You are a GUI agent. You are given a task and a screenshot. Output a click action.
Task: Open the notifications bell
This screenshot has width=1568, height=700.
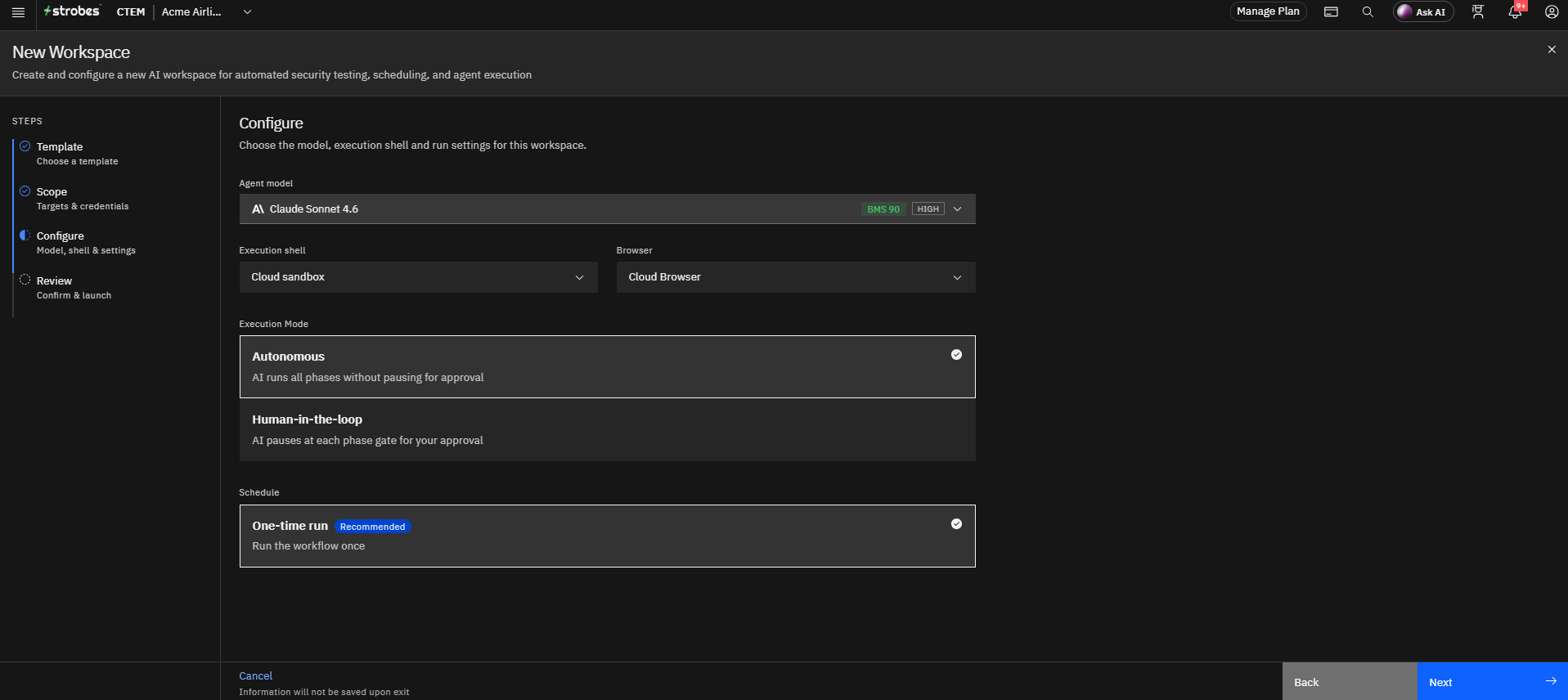click(x=1515, y=12)
